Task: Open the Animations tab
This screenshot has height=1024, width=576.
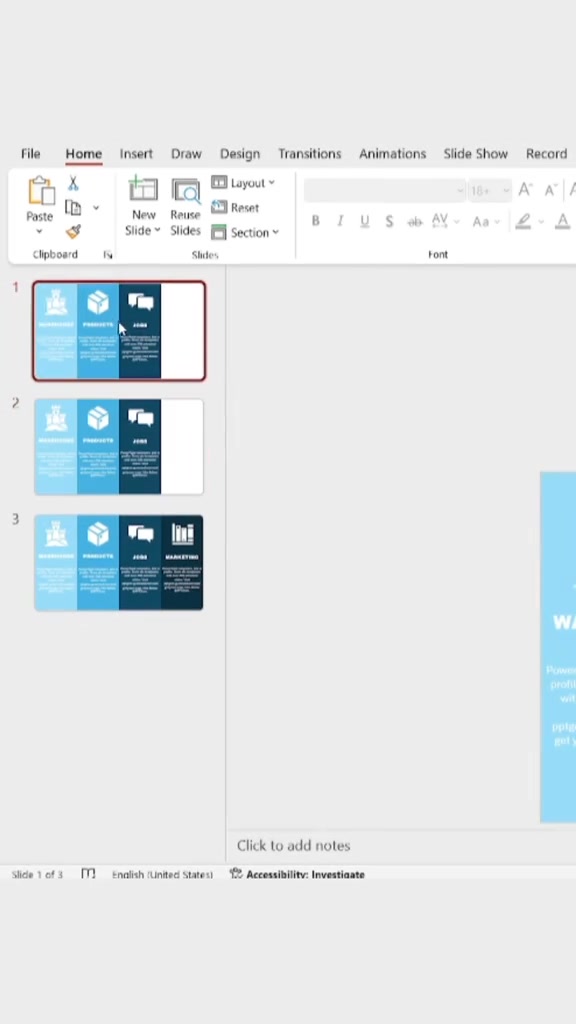Action: pyautogui.click(x=392, y=153)
